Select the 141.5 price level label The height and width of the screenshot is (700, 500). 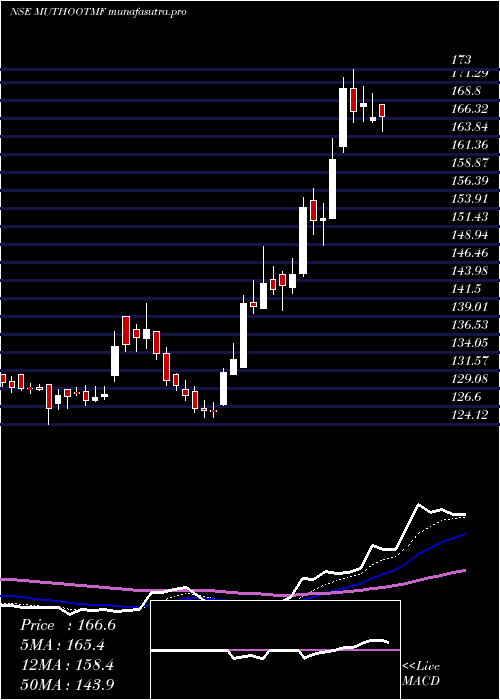[x=466, y=289]
